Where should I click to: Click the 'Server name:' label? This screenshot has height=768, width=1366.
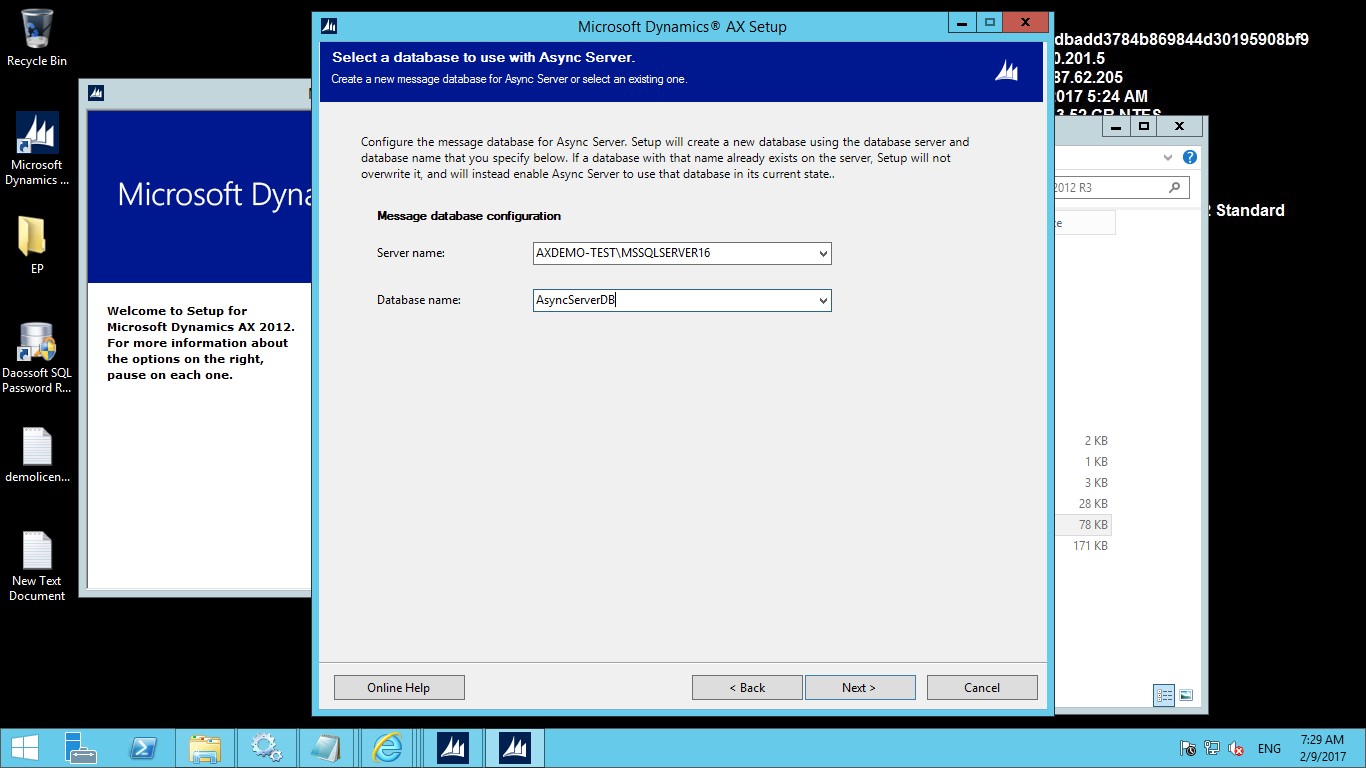point(411,253)
